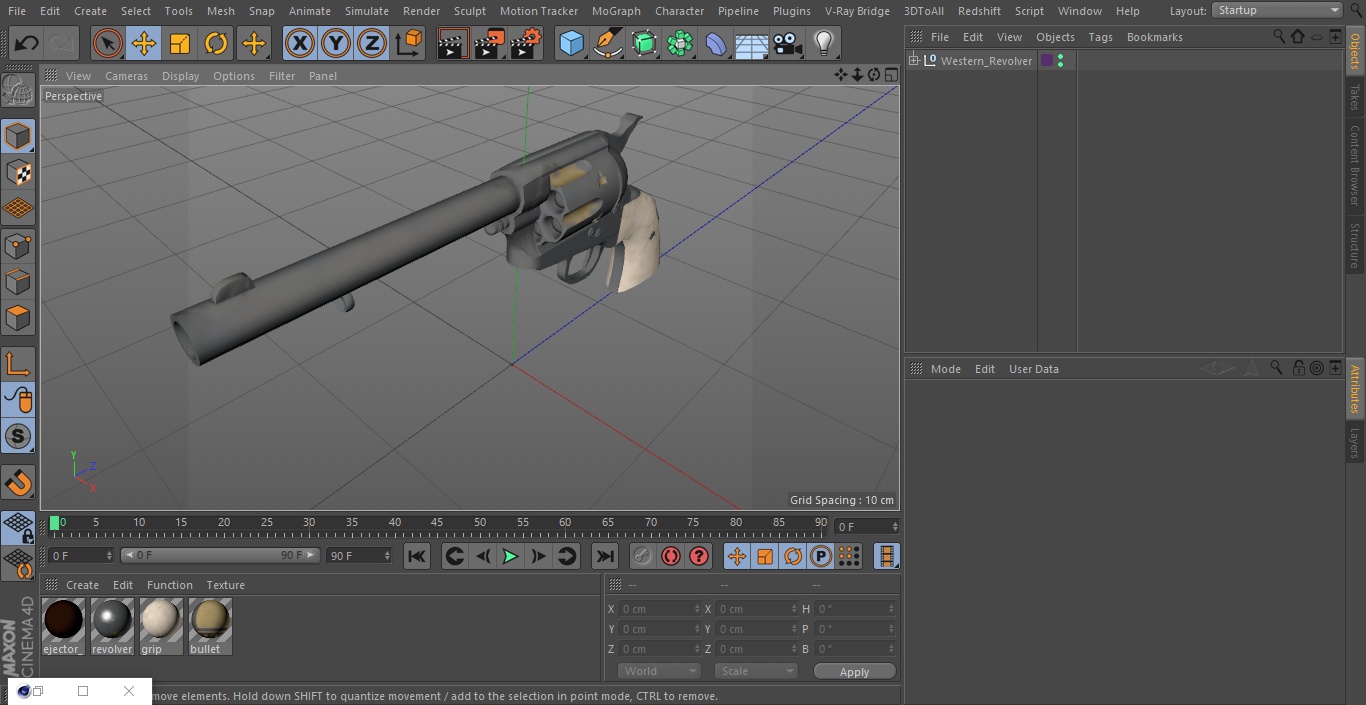Go to end of animation

pyautogui.click(x=605, y=556)
